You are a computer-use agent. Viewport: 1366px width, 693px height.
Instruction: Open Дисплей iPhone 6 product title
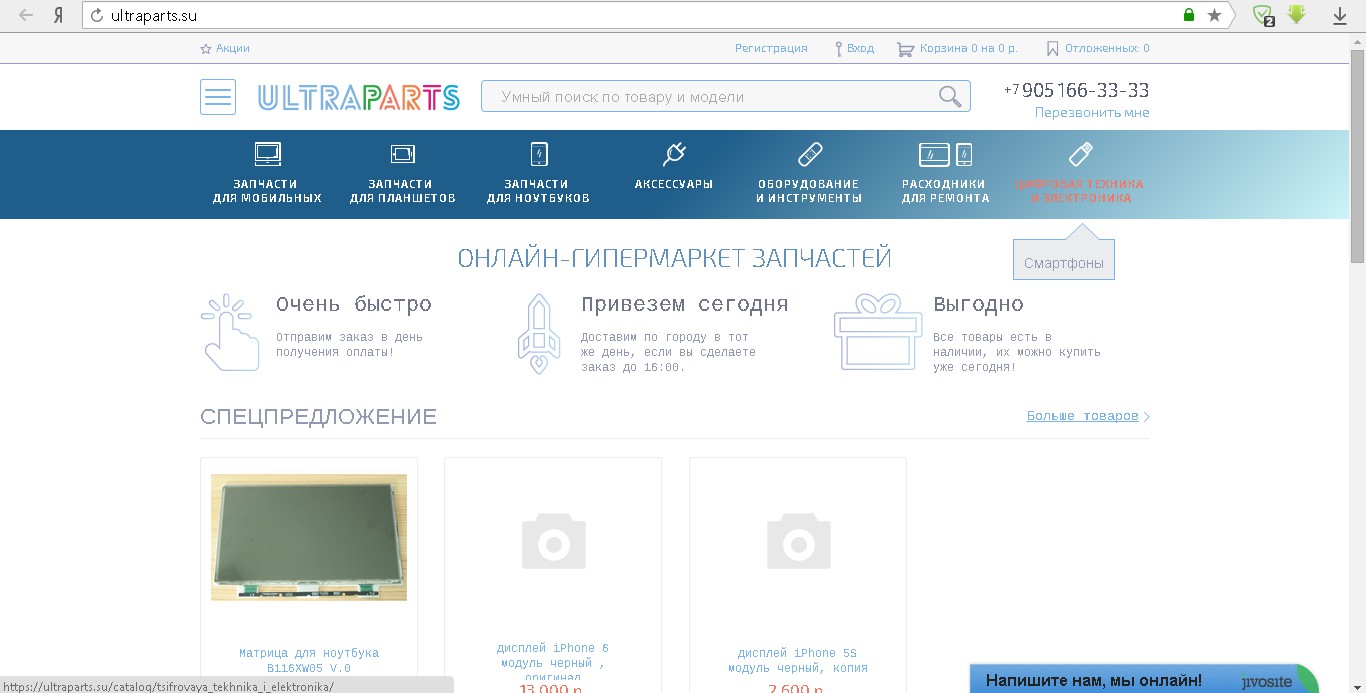553,663
